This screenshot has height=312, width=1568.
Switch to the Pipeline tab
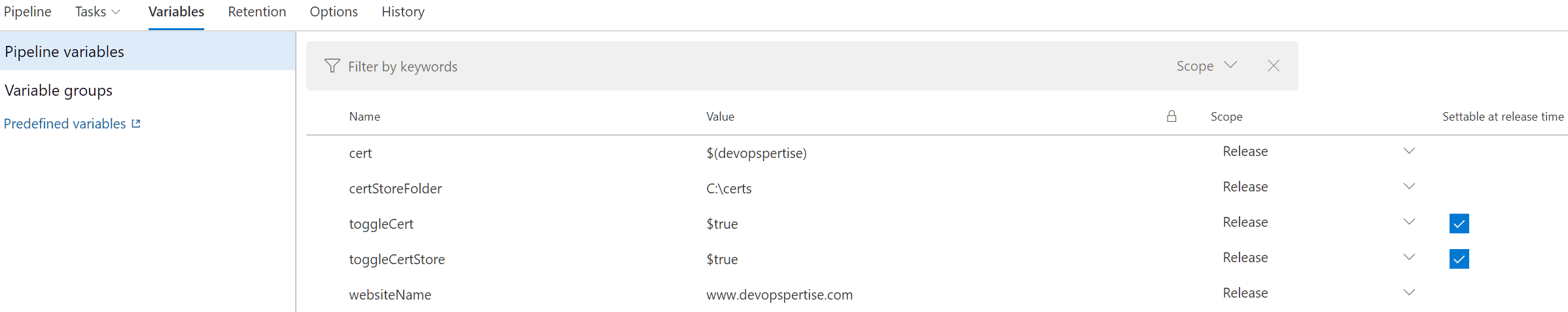pyautogui.click(x=27, y=12)
